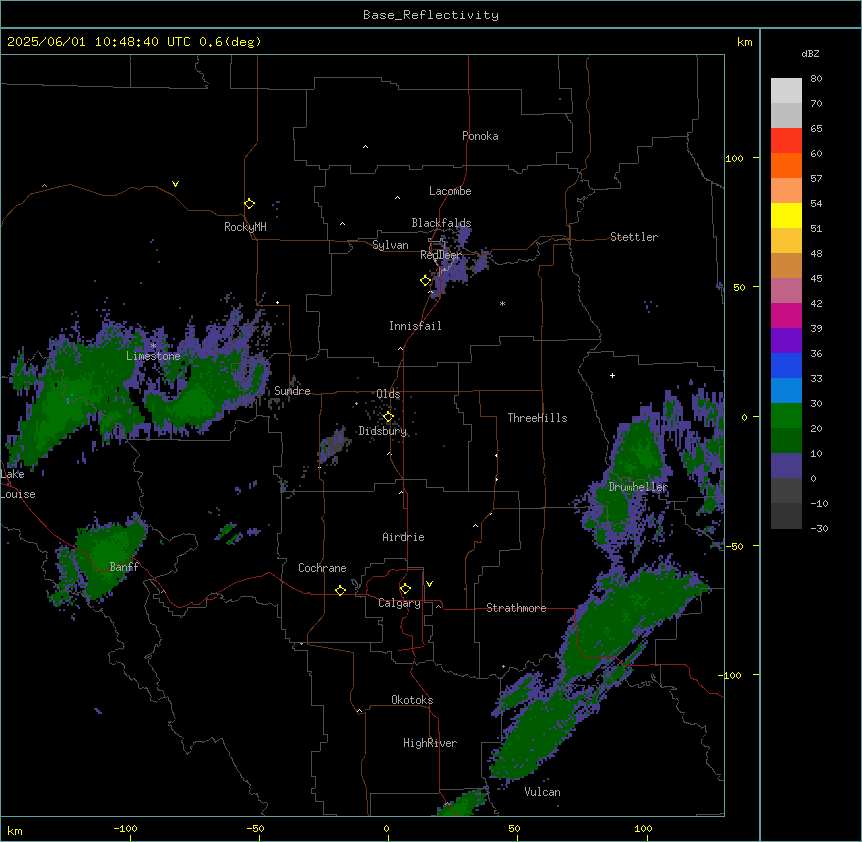Select the magenta swatch in dBZ legend

click(786, 315)
